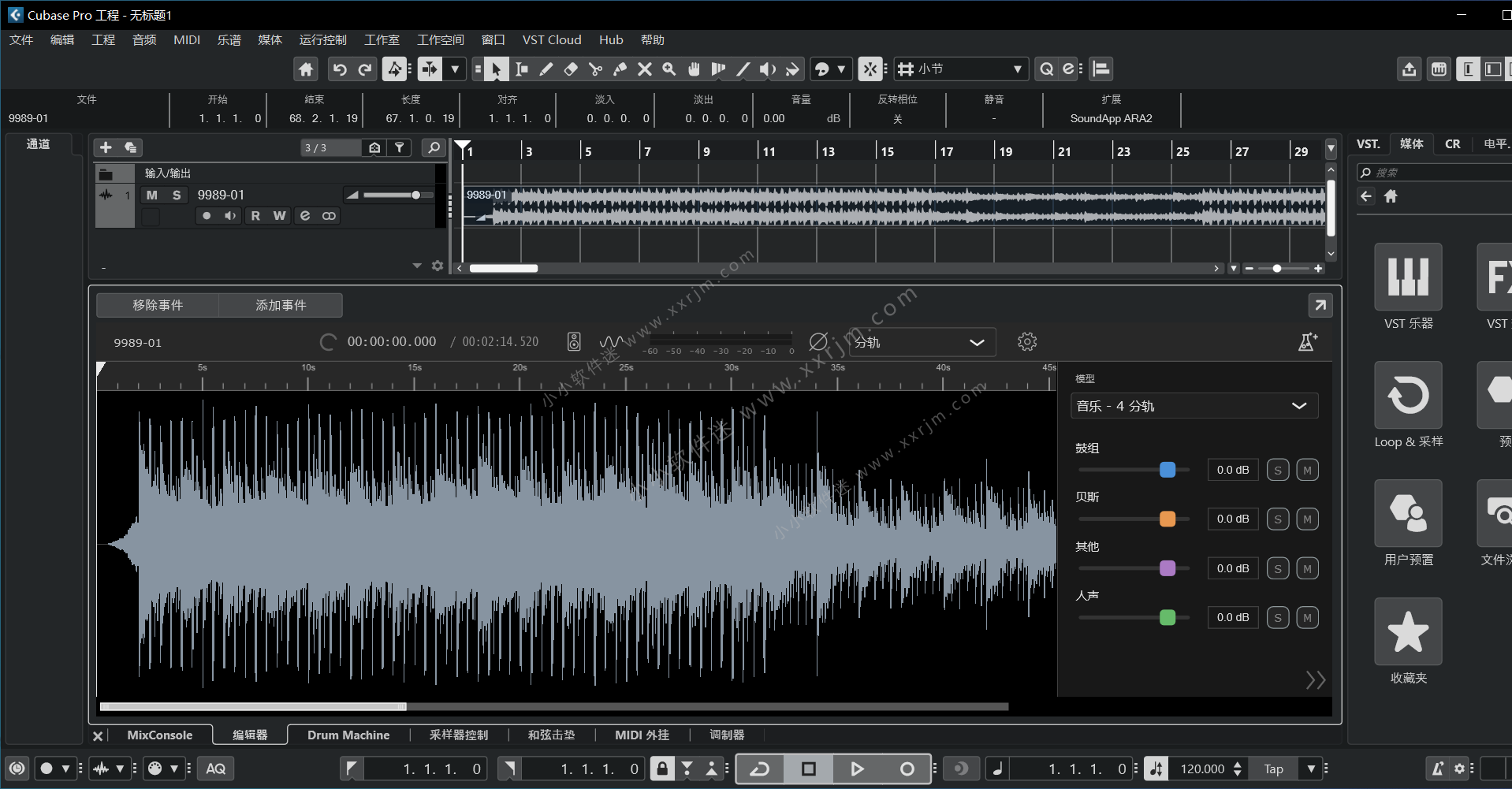Select the Draw pencil tool
1512x789 pixels.
(x=546, y=69)
